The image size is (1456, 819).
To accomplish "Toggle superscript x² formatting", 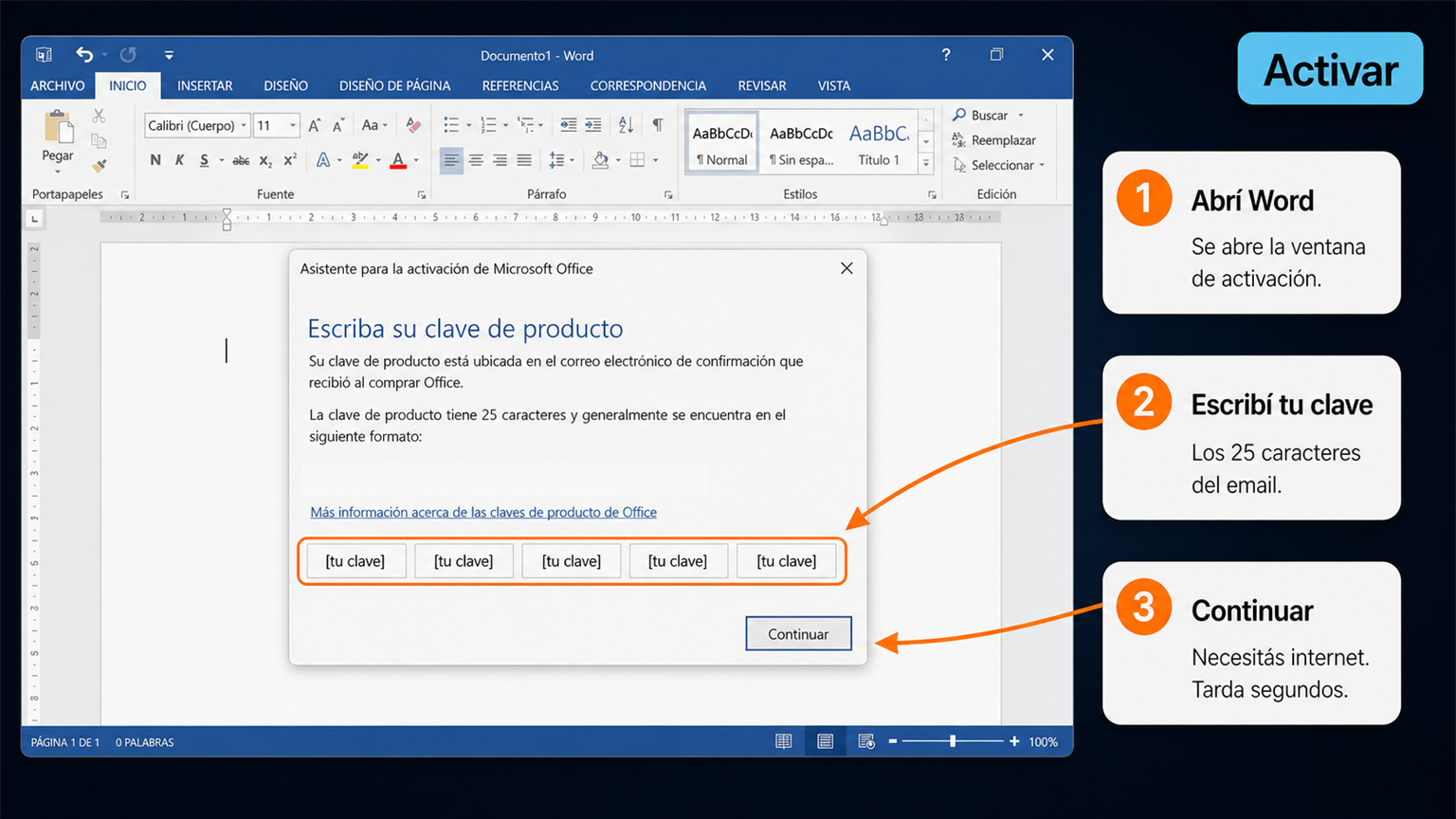I will tap(290, 160).
